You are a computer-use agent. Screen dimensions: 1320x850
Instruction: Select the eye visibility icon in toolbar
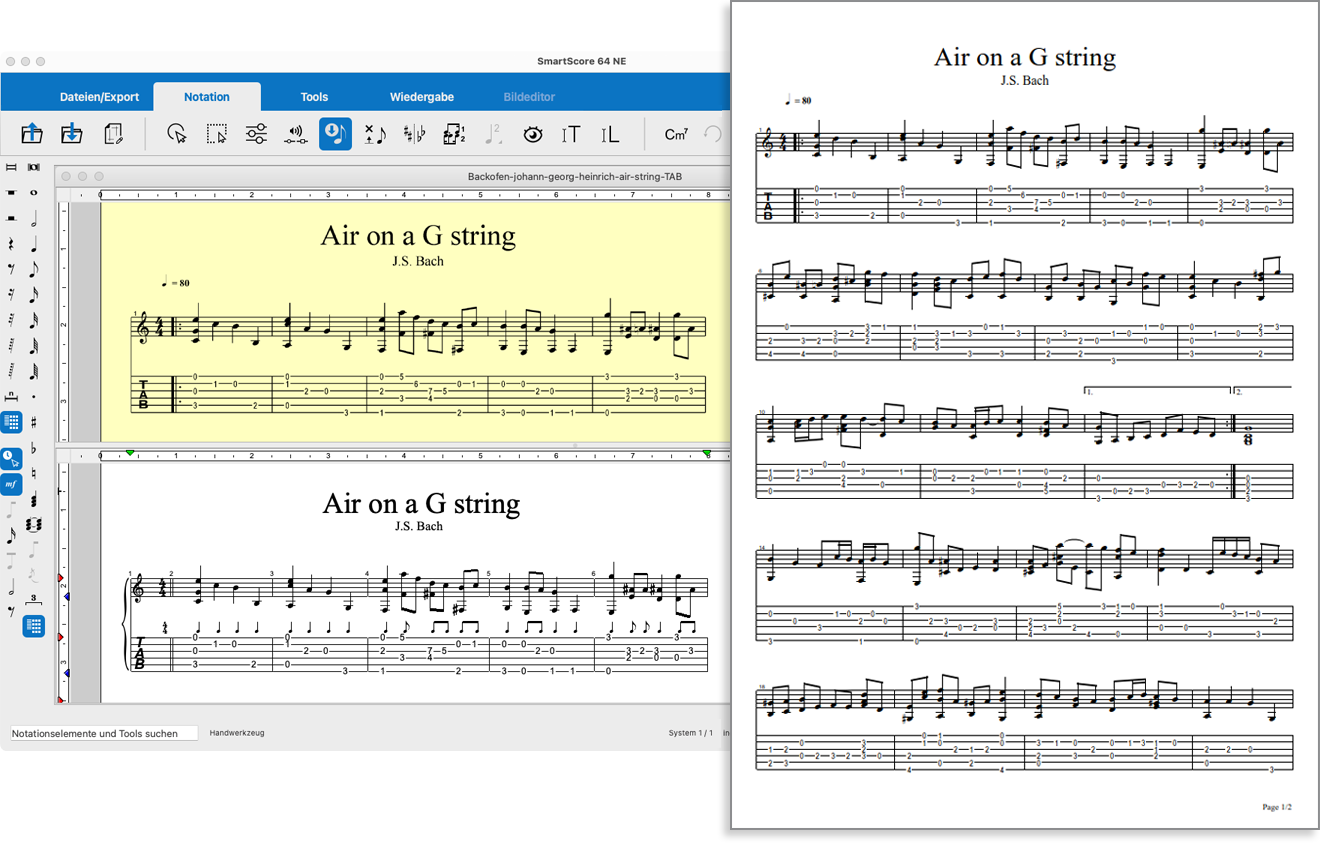(x=532, y=134)
